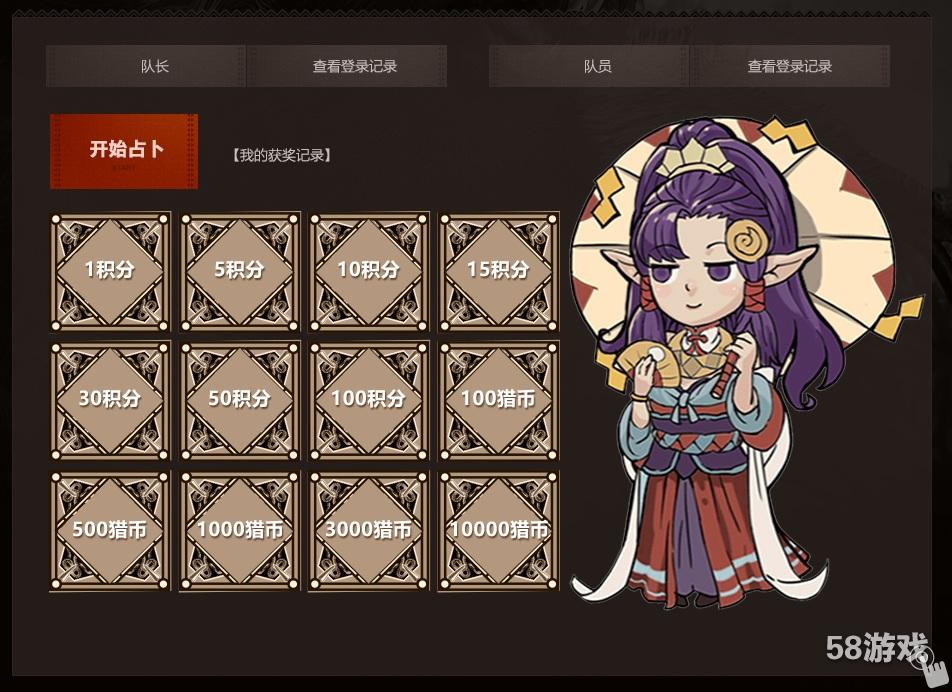
Task: Select the 队长 tab
Action: coord(146,66)
